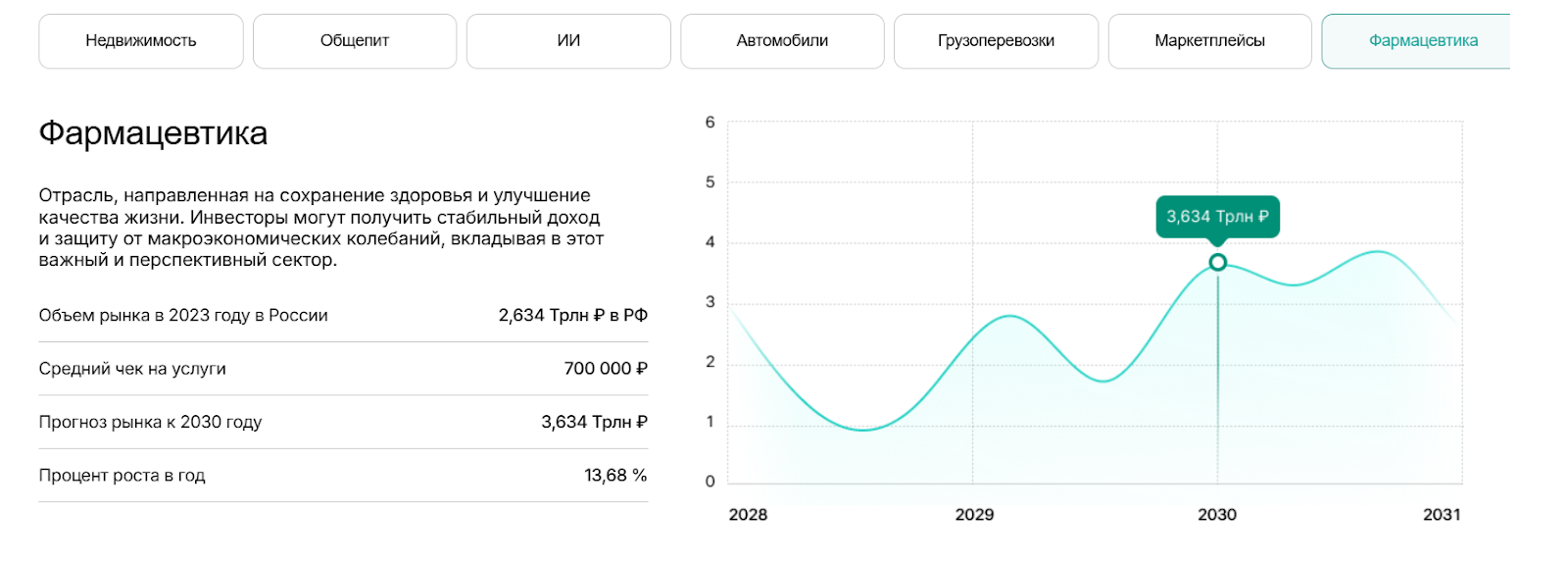Select the 2031 x-axis label

[1442, 515]
